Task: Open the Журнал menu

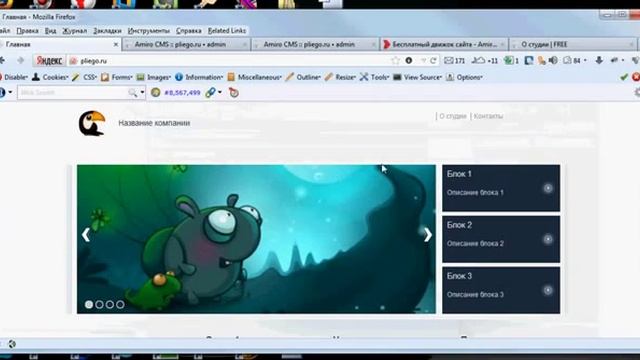Action: (74, 31)
